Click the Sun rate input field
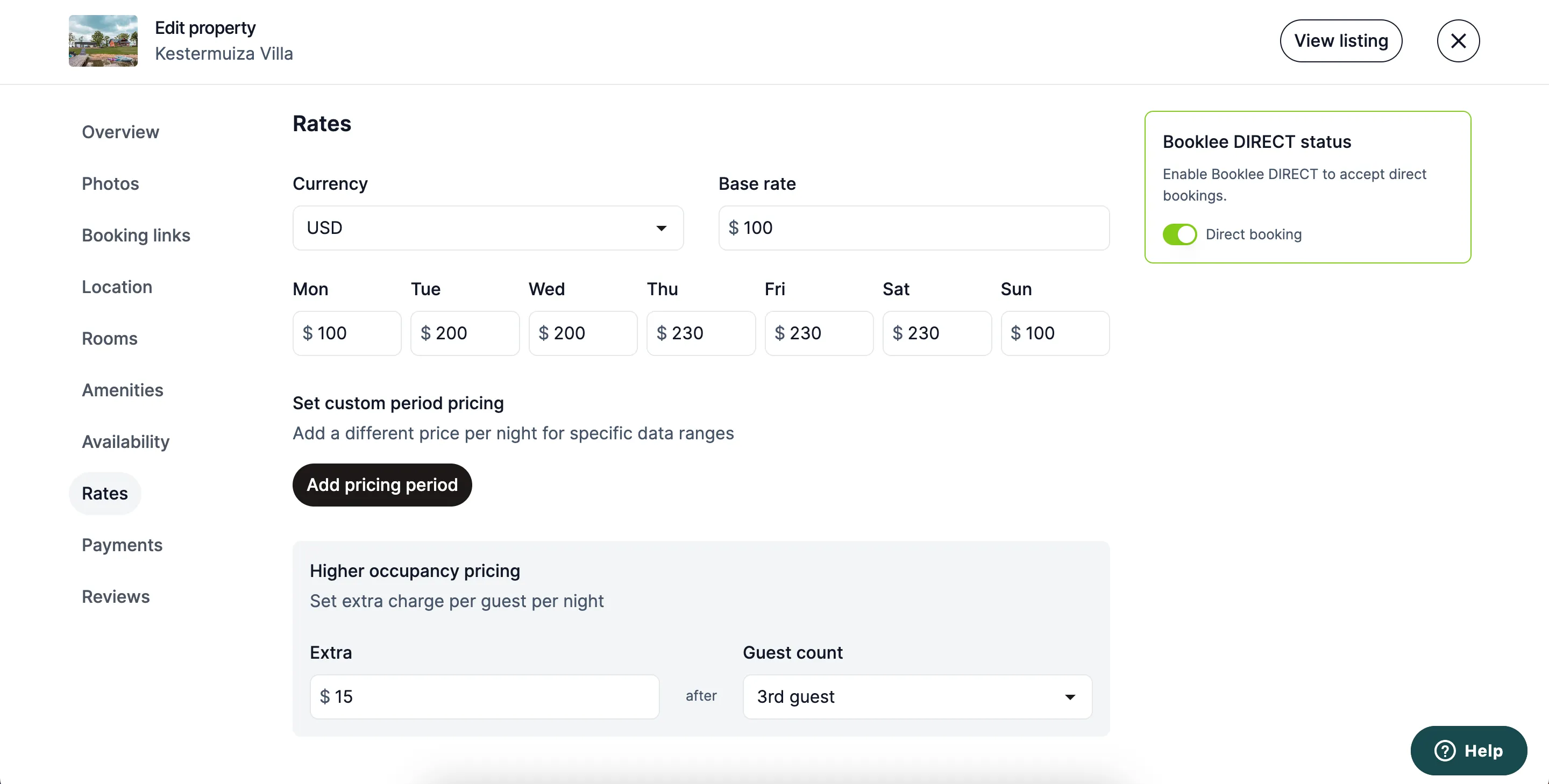Screen dimensions: 1549x784 click(x=1055, y=333)
